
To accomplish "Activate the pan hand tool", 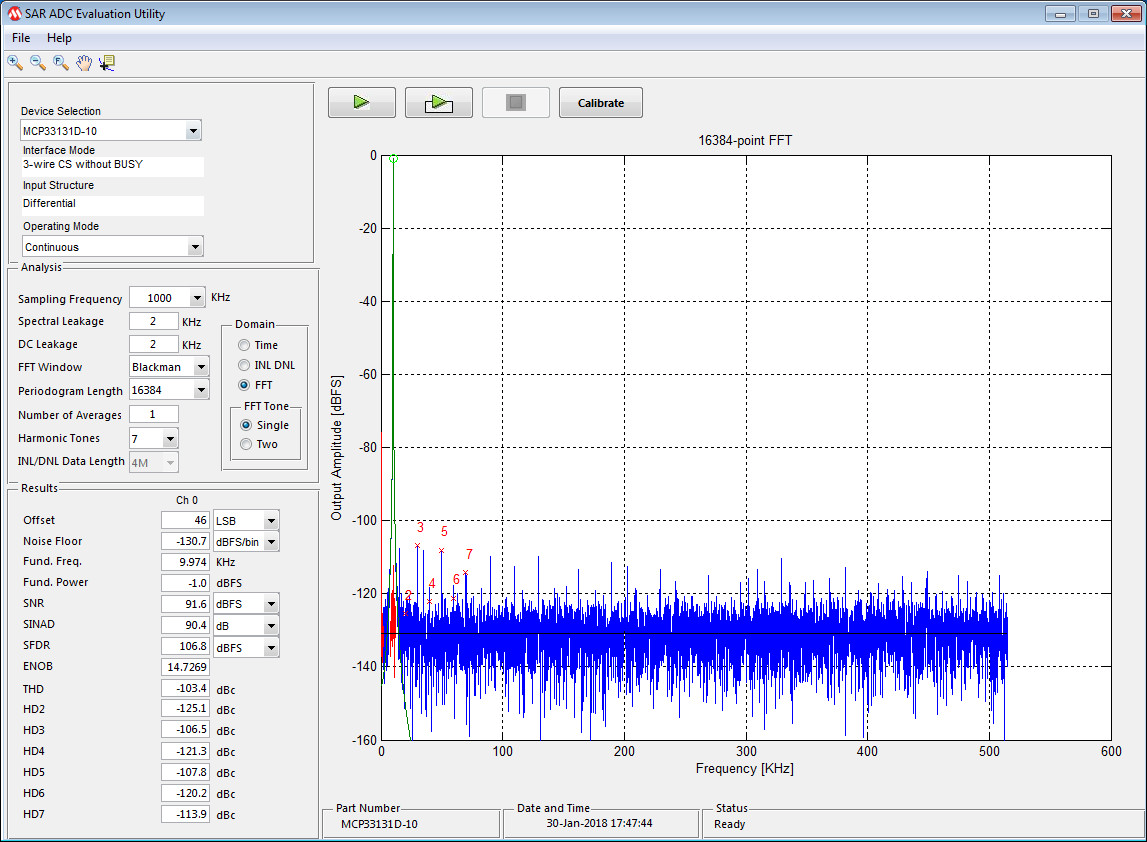I will click(x=84, y=63).
